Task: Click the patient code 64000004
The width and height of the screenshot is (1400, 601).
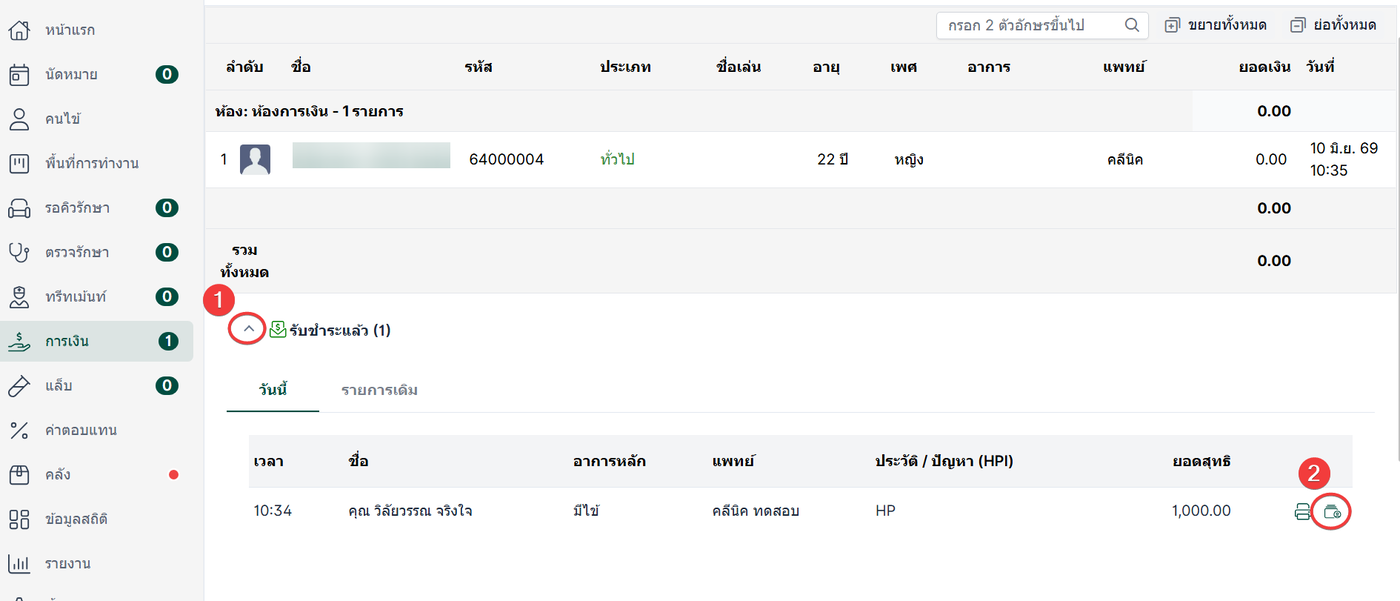Action: [506, 159]
